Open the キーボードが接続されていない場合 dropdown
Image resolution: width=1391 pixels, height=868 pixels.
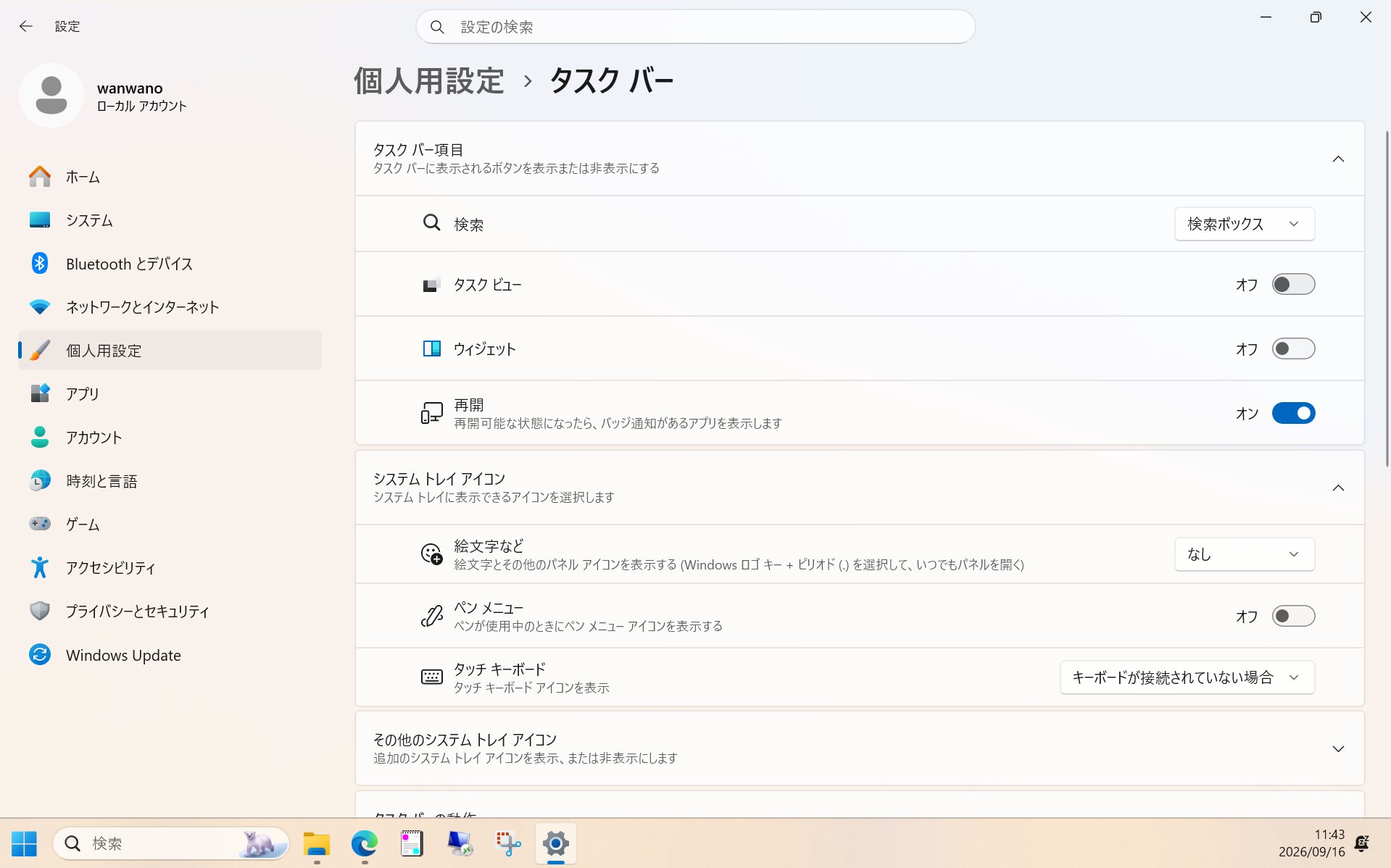(x=1187, y=677)
